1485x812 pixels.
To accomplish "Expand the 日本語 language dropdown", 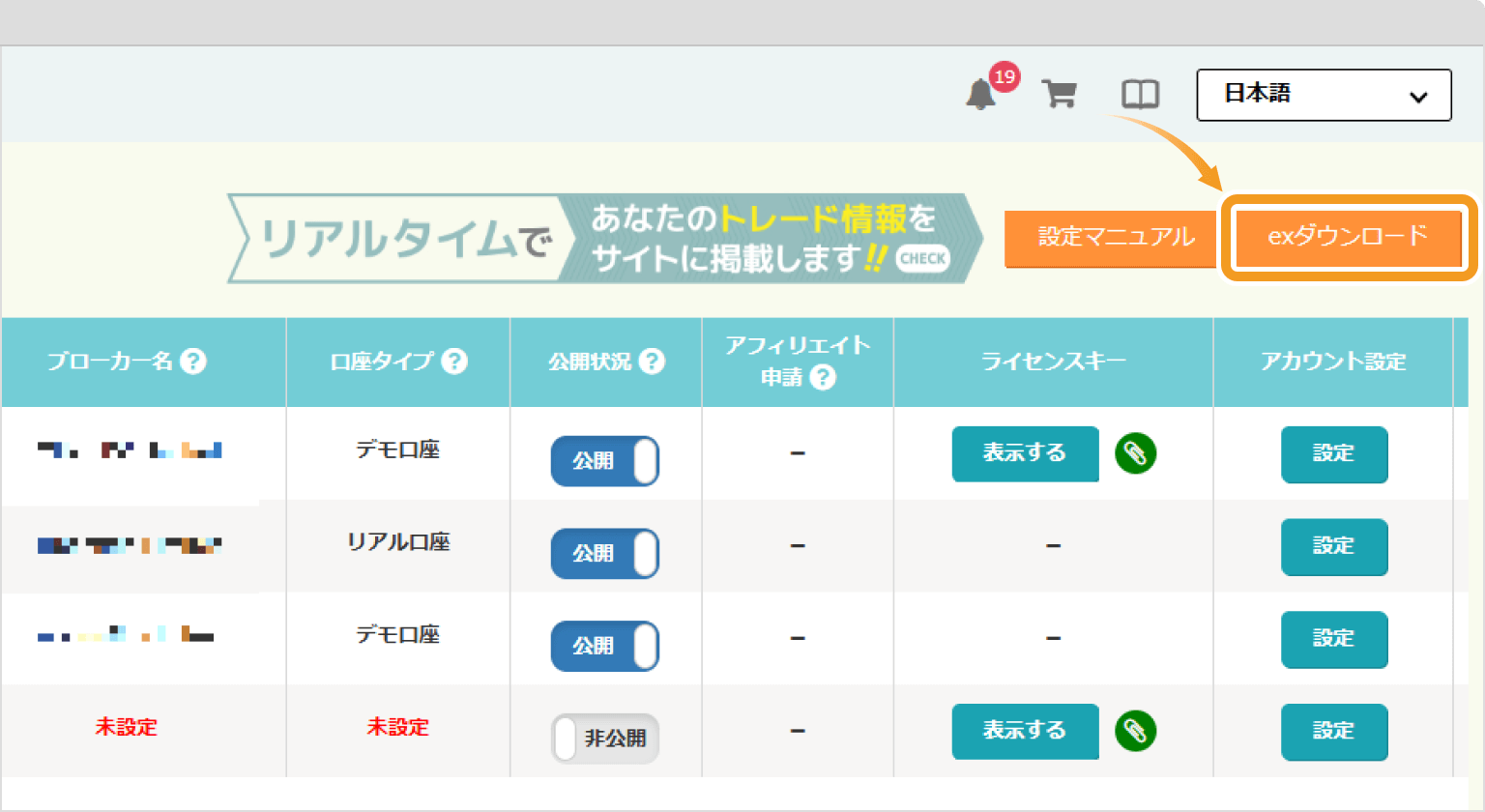I will click(x=1324, y=95).
